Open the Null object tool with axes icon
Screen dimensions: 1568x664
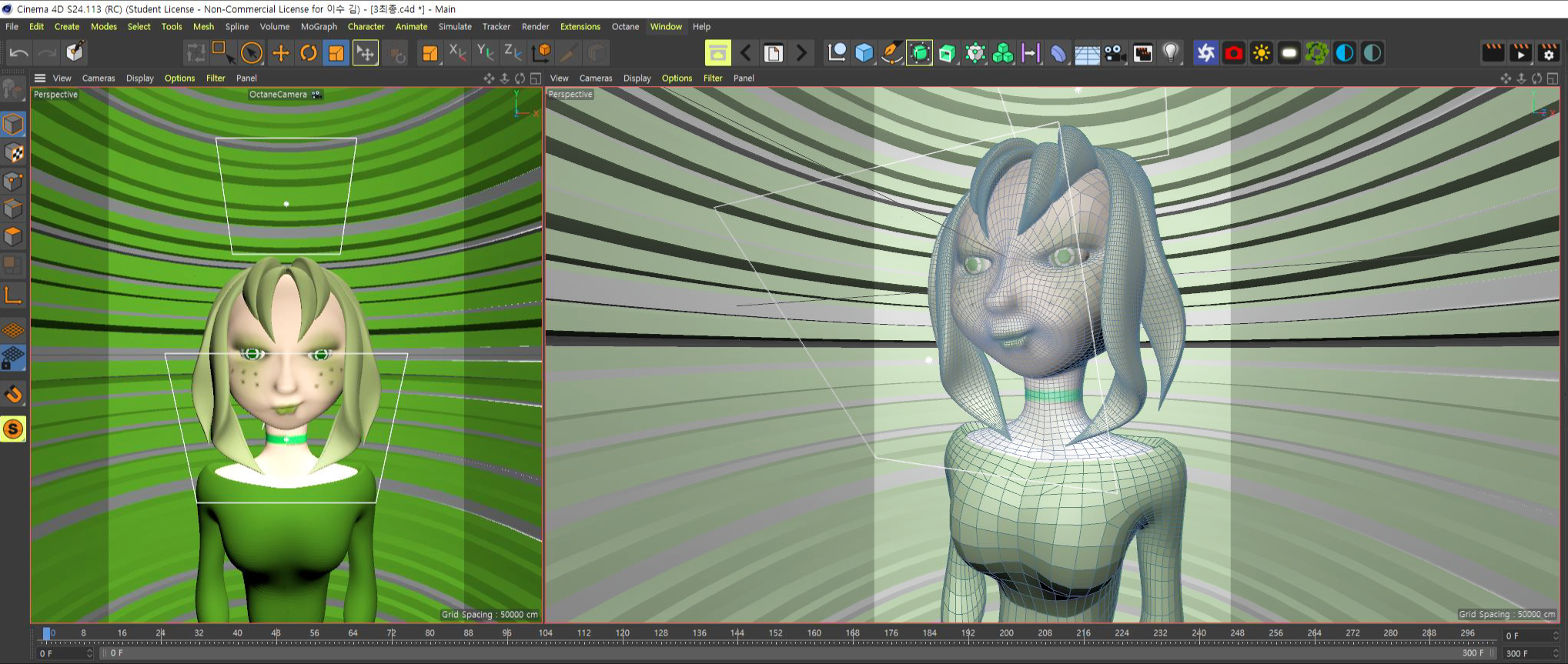837,52
